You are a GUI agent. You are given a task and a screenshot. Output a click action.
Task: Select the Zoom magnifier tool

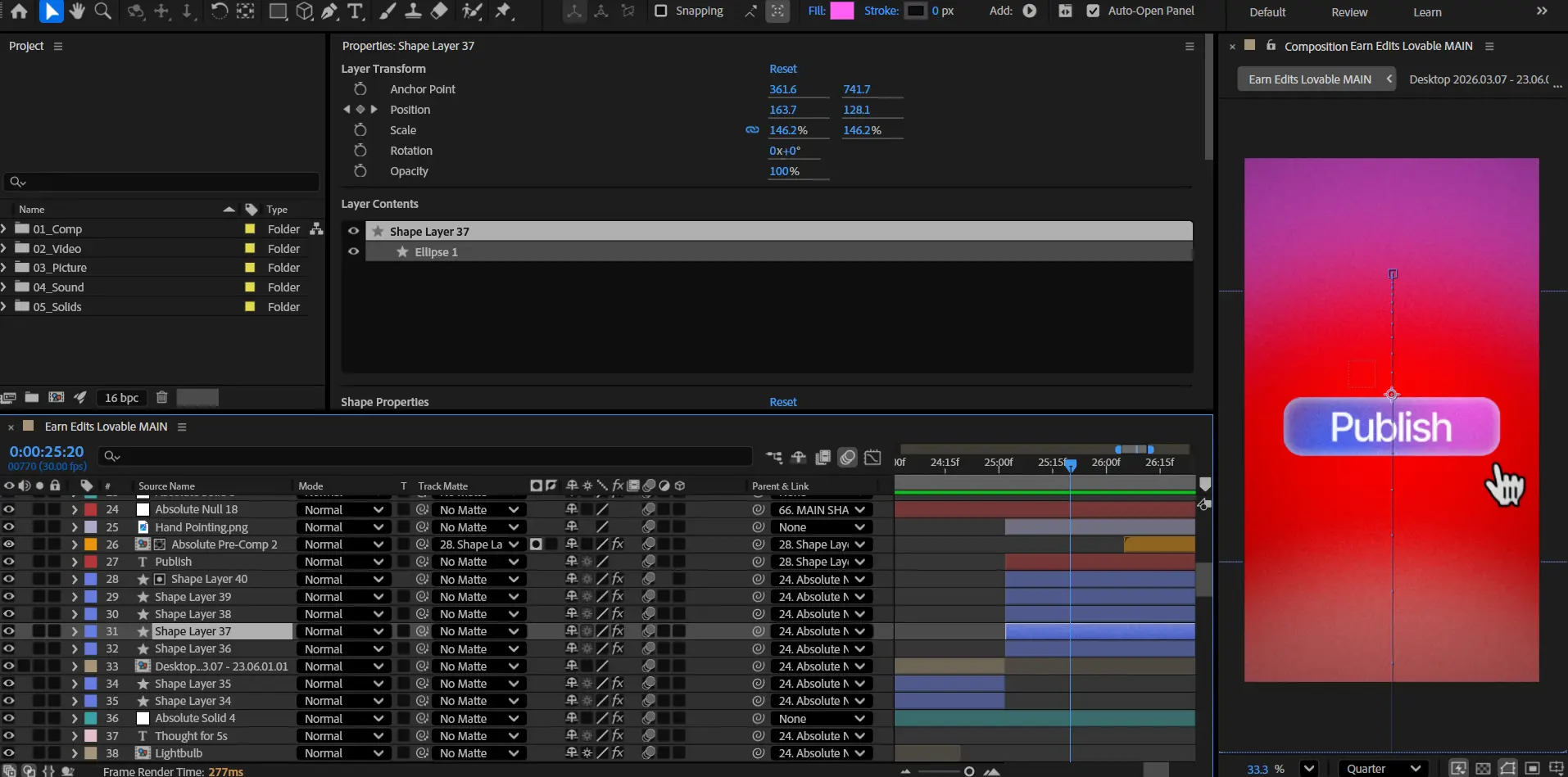pyautogui.click(x=103, y=11)
